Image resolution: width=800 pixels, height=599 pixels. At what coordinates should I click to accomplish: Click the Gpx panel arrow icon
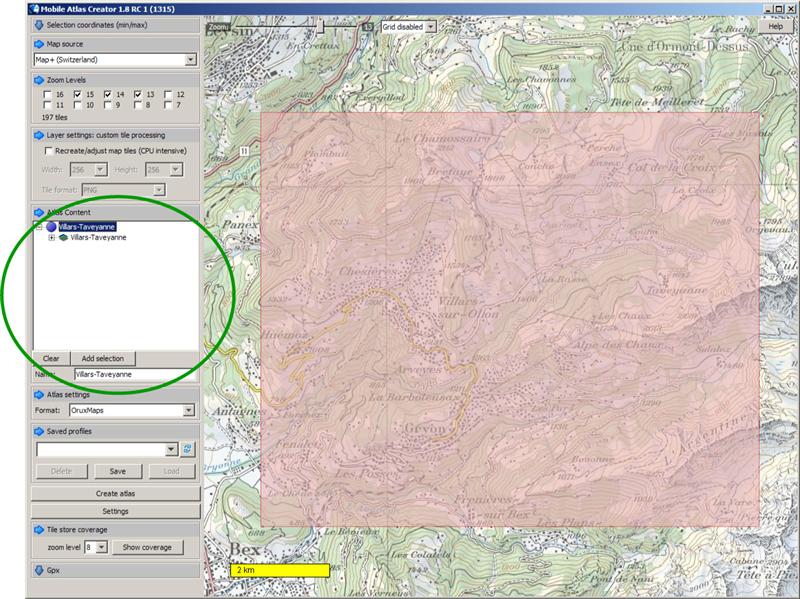point(39,569)
